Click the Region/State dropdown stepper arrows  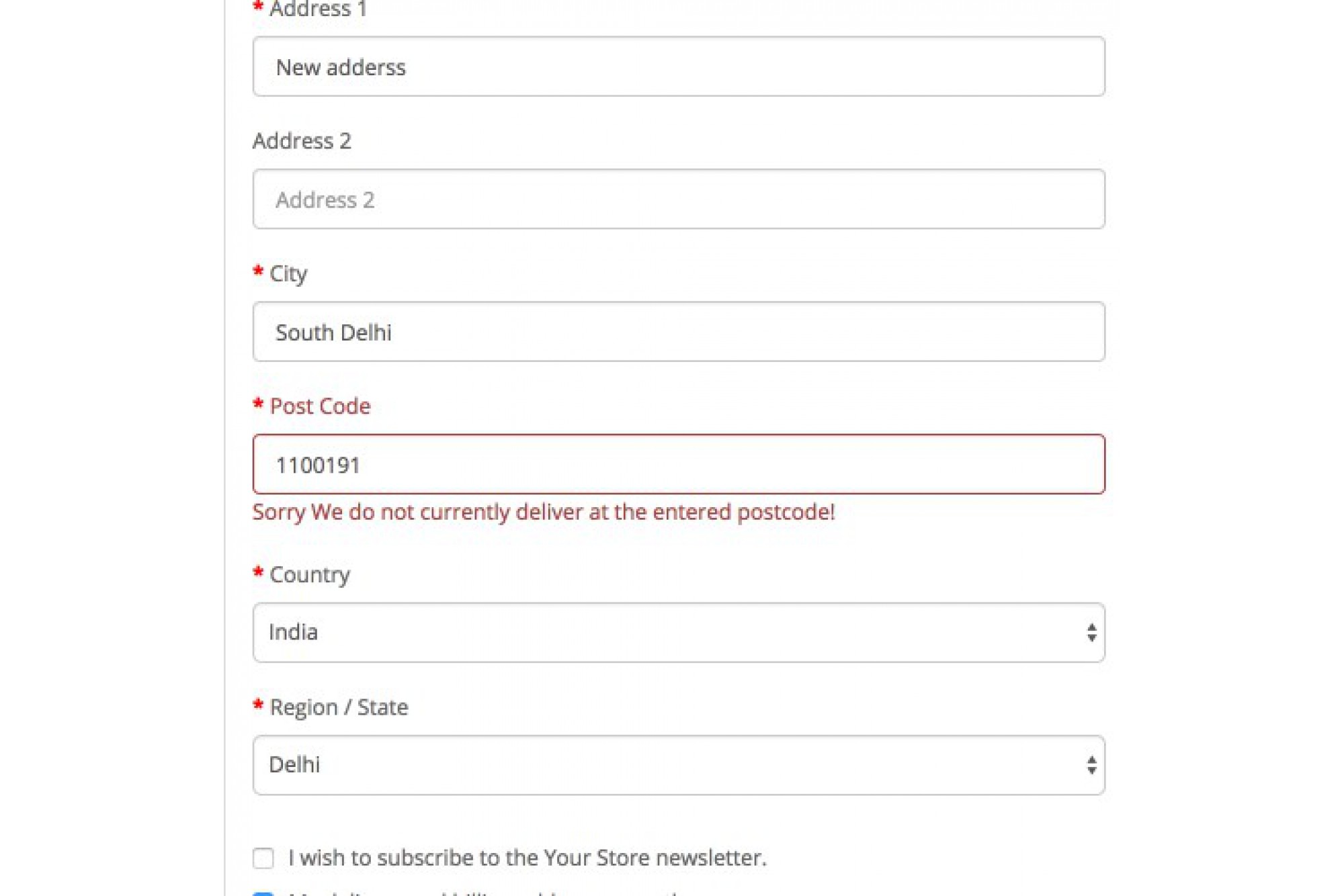(x=1091, y=765)
